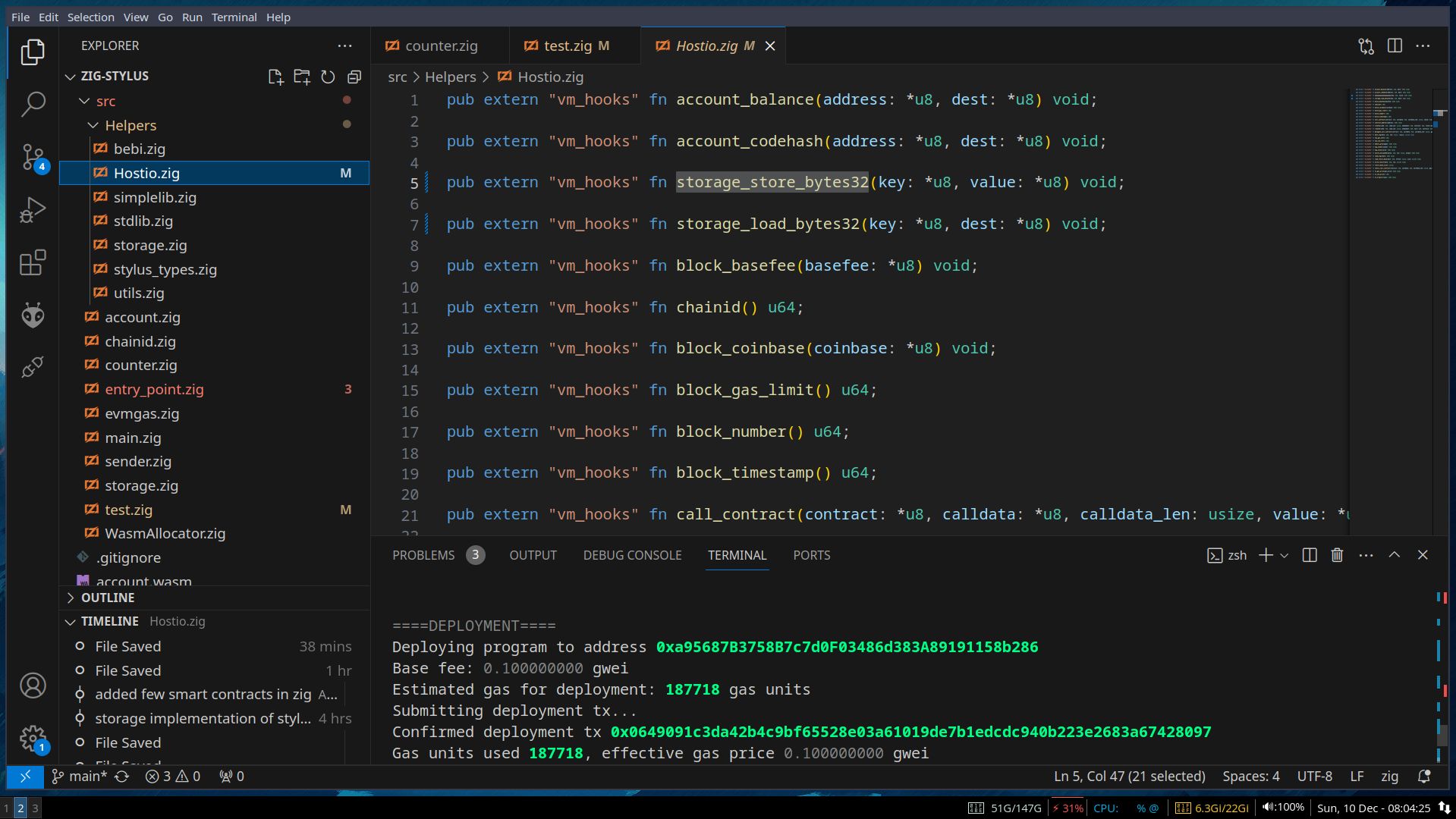Image resolution: width=1456 pixels, height=819 pixels.
Task: Open Source Control view with 4 changes
Action: pyautogui.click(x=33, y=157)
